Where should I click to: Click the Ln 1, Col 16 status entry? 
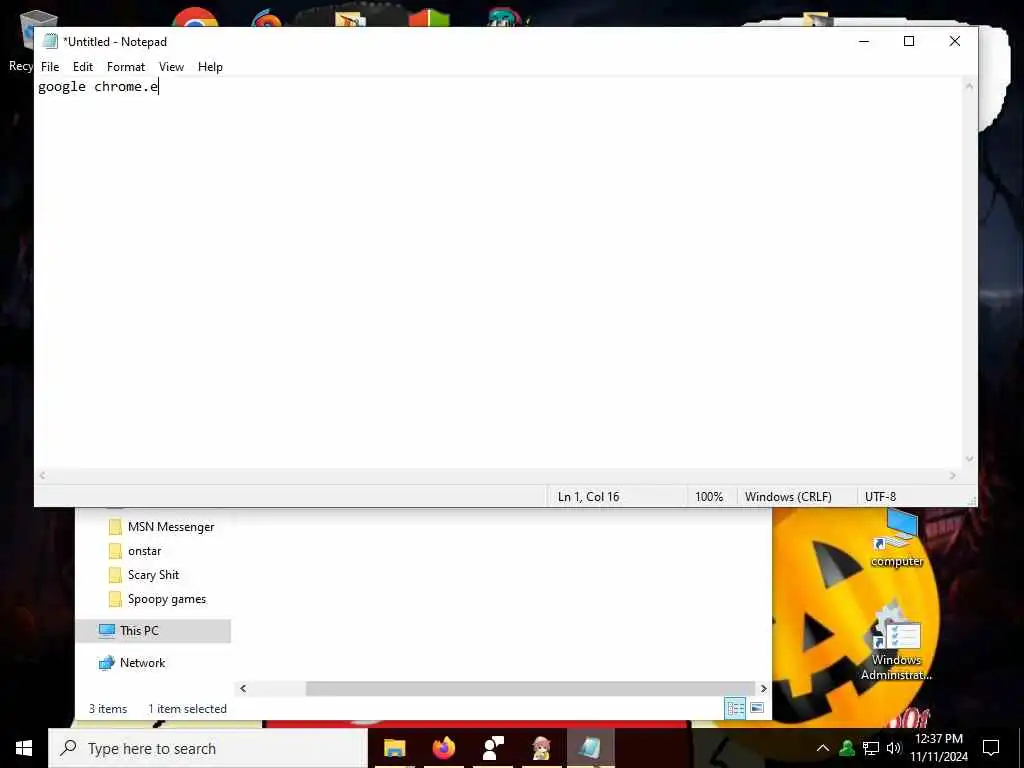tap(588, 497)
